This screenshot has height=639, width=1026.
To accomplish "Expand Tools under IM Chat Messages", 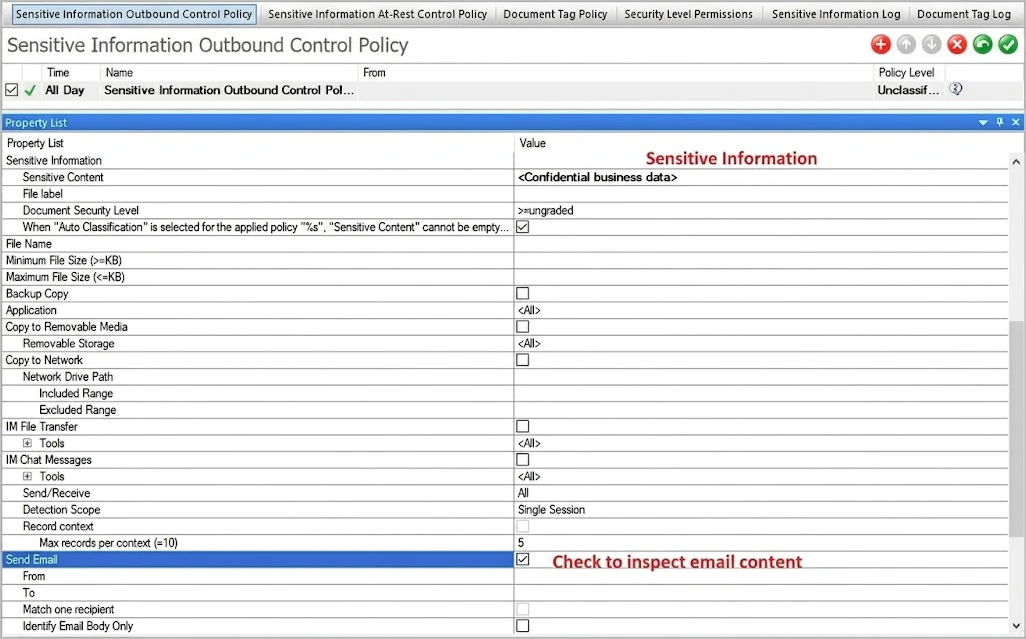I will pos(27,476).
